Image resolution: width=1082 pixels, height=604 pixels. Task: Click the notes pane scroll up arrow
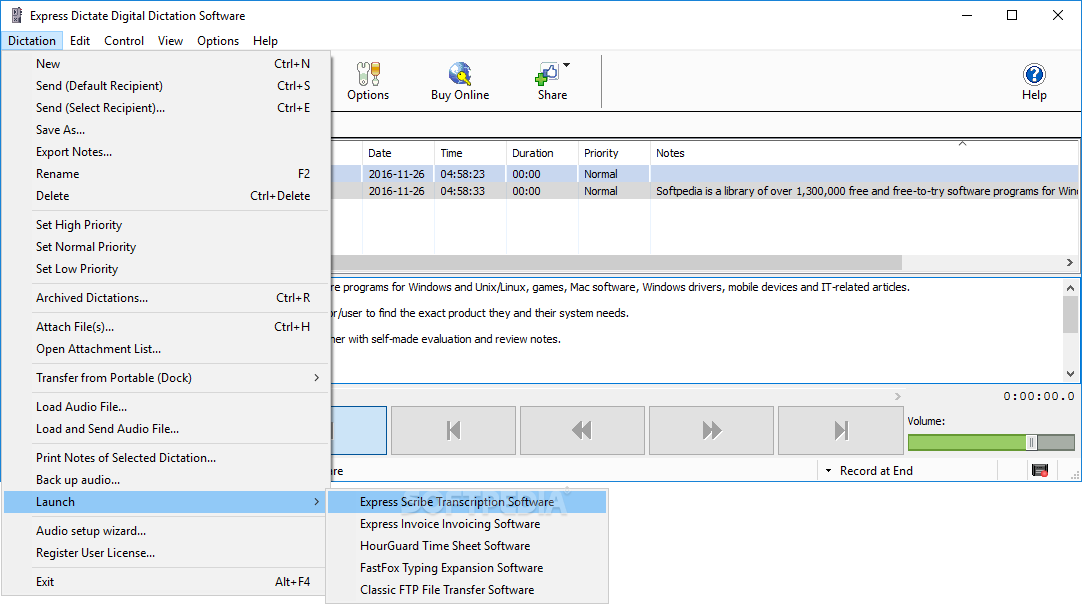pyautogui.click(x=1070, y=288)
